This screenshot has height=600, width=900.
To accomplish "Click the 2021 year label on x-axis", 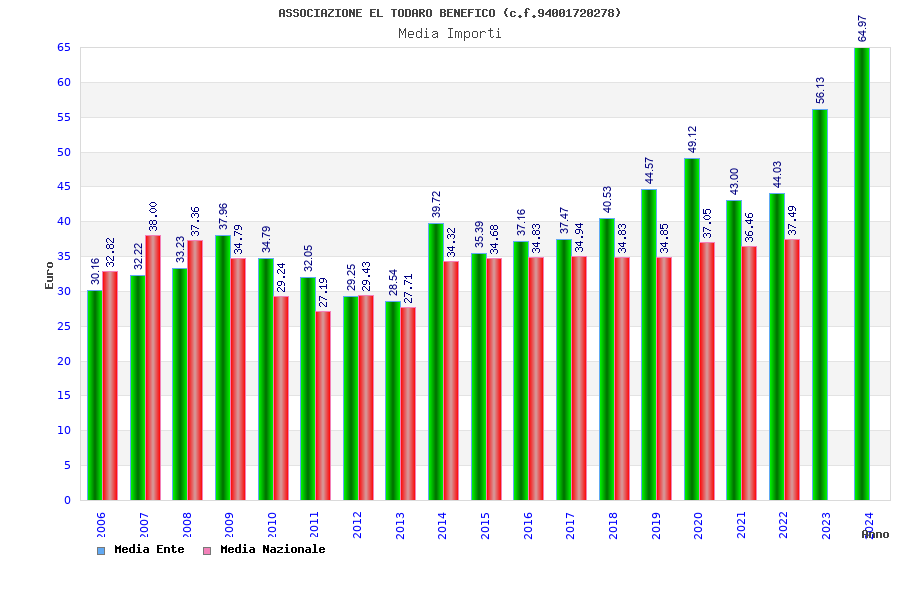I will [x=741, y=525].
